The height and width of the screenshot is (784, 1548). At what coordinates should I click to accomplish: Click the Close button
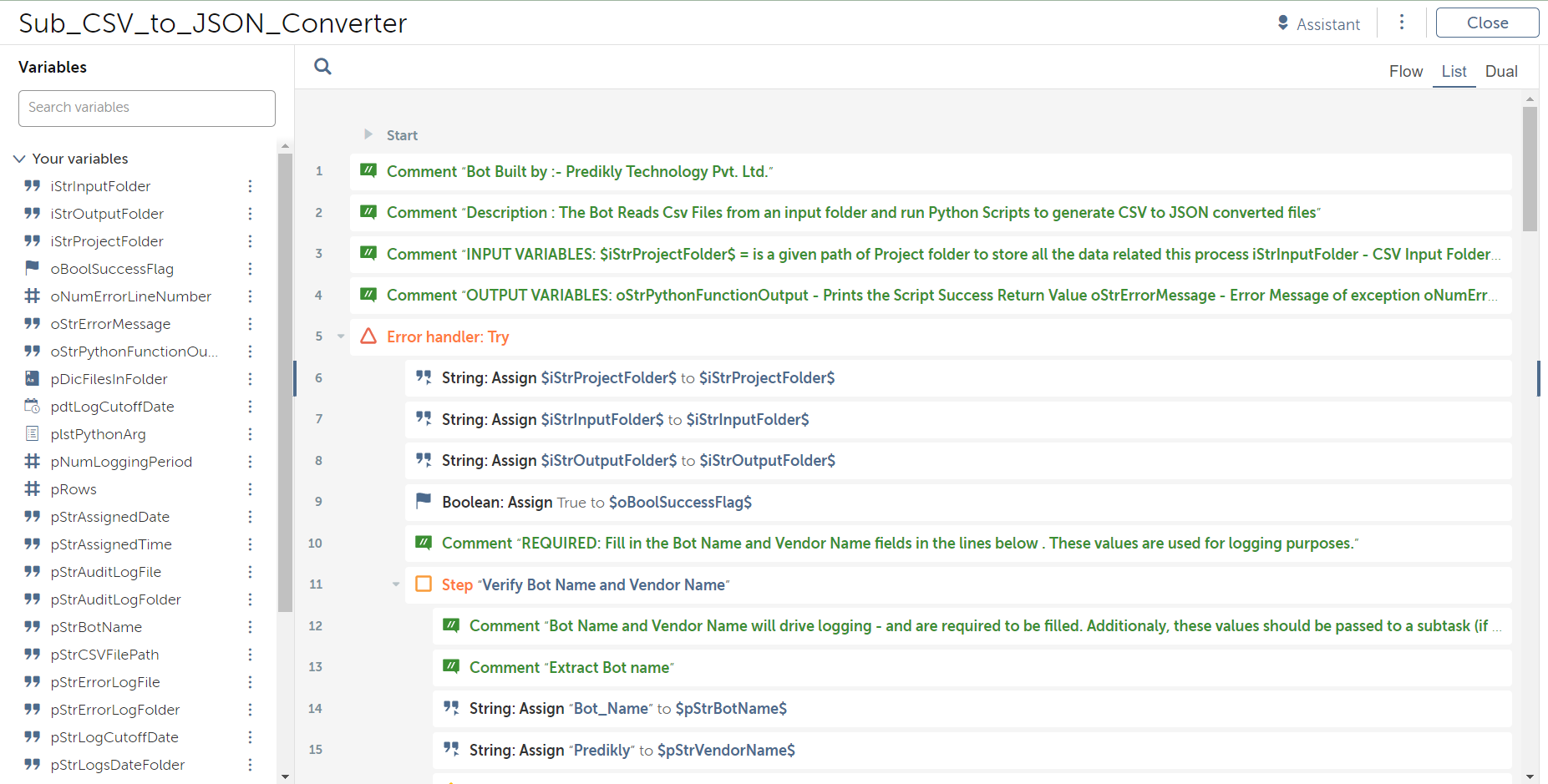tap(1487, 23)
